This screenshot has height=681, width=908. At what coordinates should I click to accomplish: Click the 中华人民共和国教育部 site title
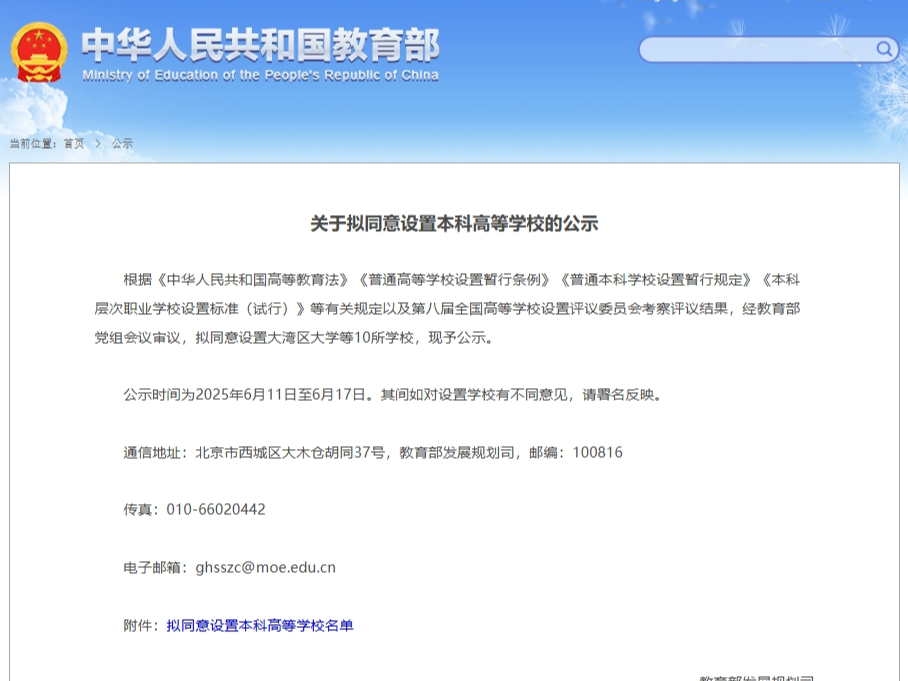tap(260, 45)
